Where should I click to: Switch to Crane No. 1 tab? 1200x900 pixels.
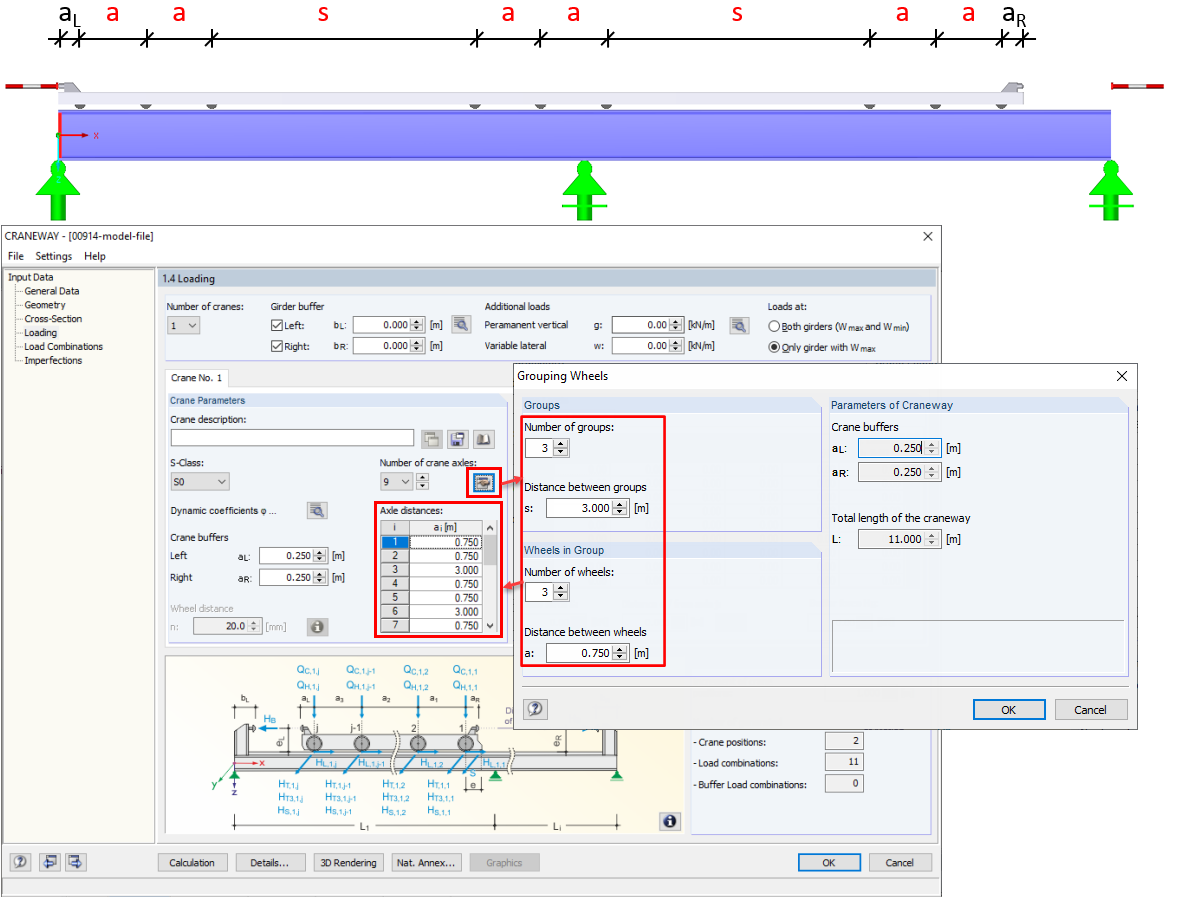click(197, 378)
